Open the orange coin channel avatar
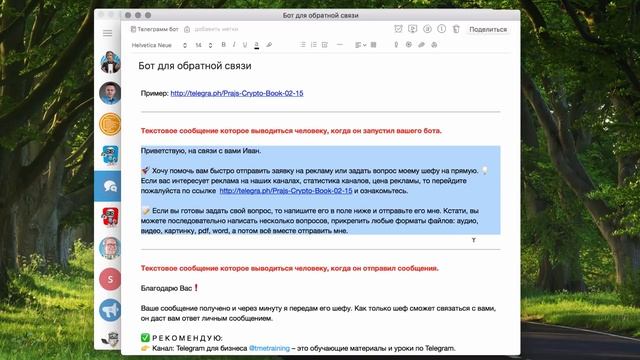Image resolution: width=640 pixels, height=360 pixels. 110,124
